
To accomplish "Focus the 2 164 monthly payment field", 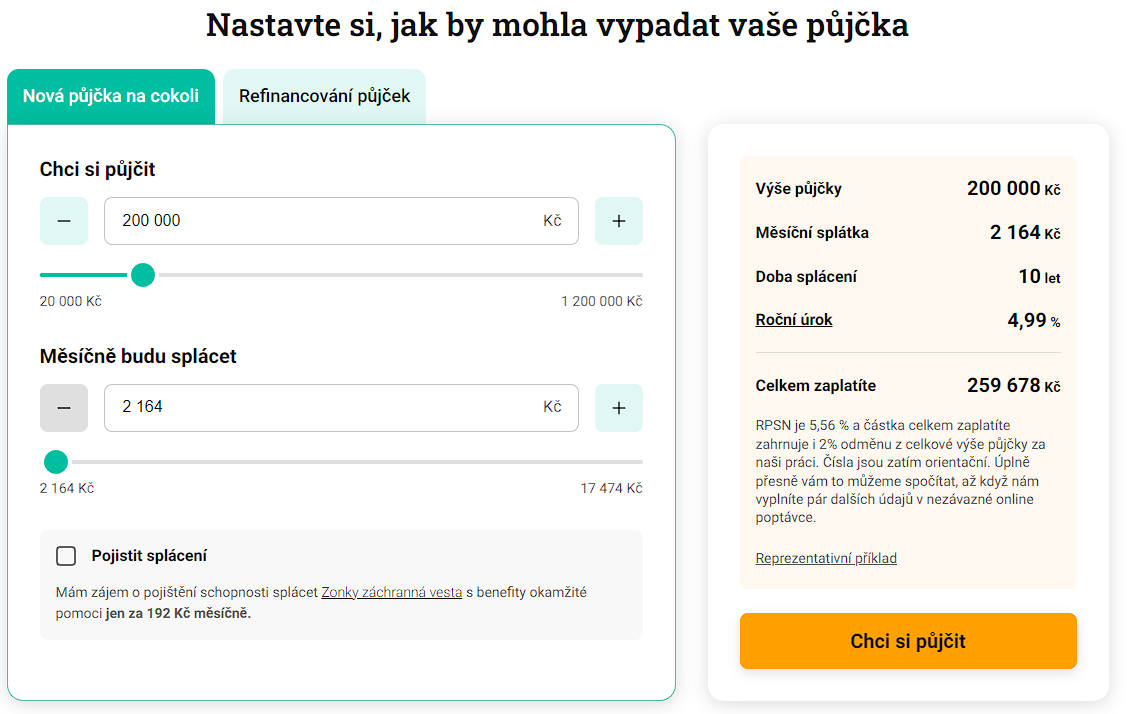I will pos(341,408).
